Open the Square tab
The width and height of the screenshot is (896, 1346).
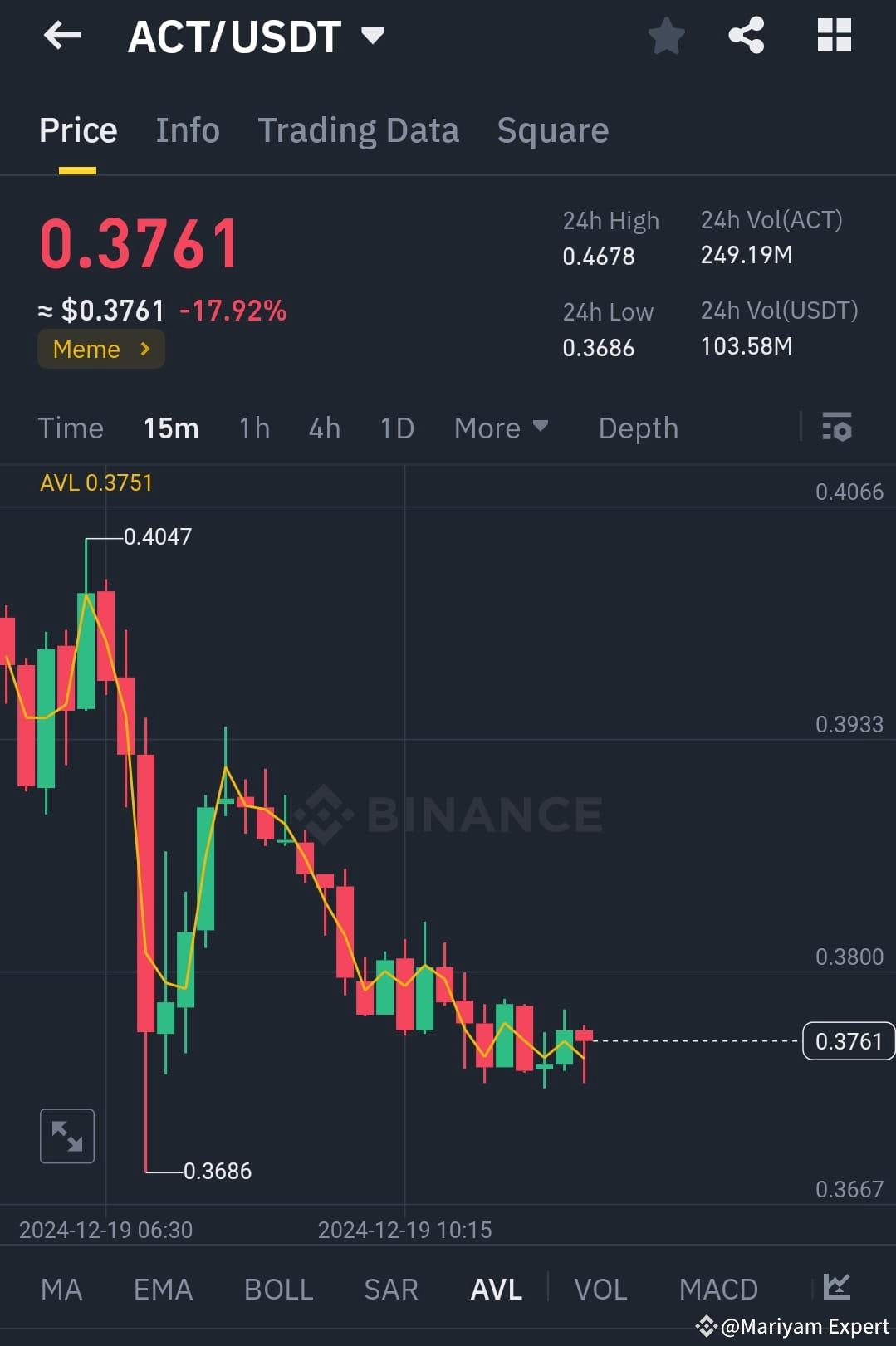click(552, 130)
